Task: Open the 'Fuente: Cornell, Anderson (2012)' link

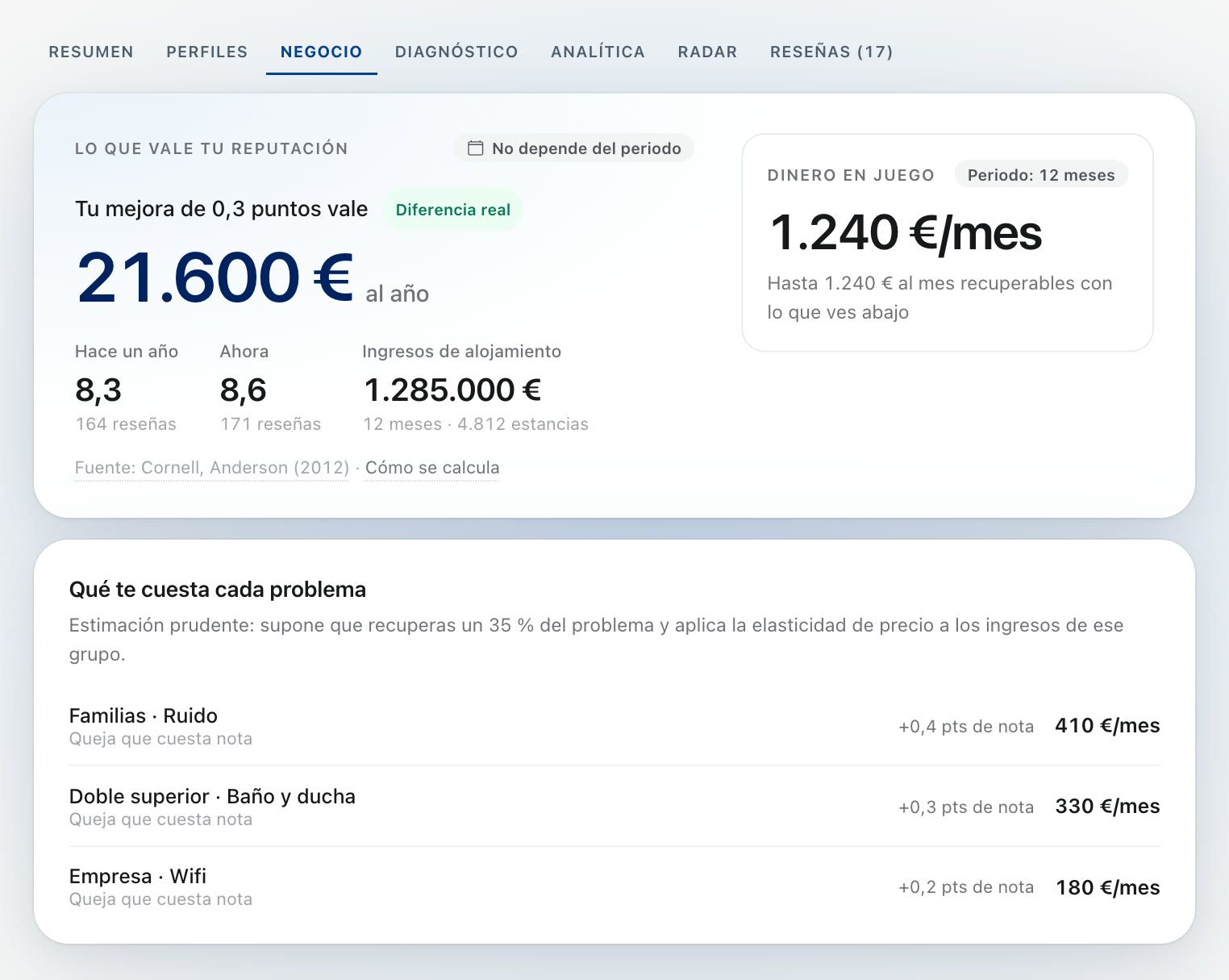Action: (x=211, y=468)
